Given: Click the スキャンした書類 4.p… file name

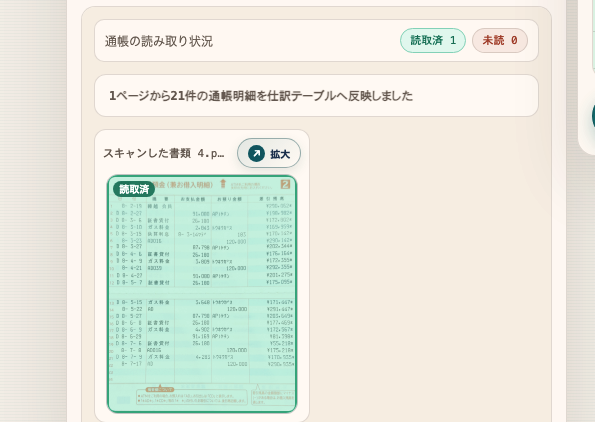Looking at the screenshot, I should [x=164, y=153].
